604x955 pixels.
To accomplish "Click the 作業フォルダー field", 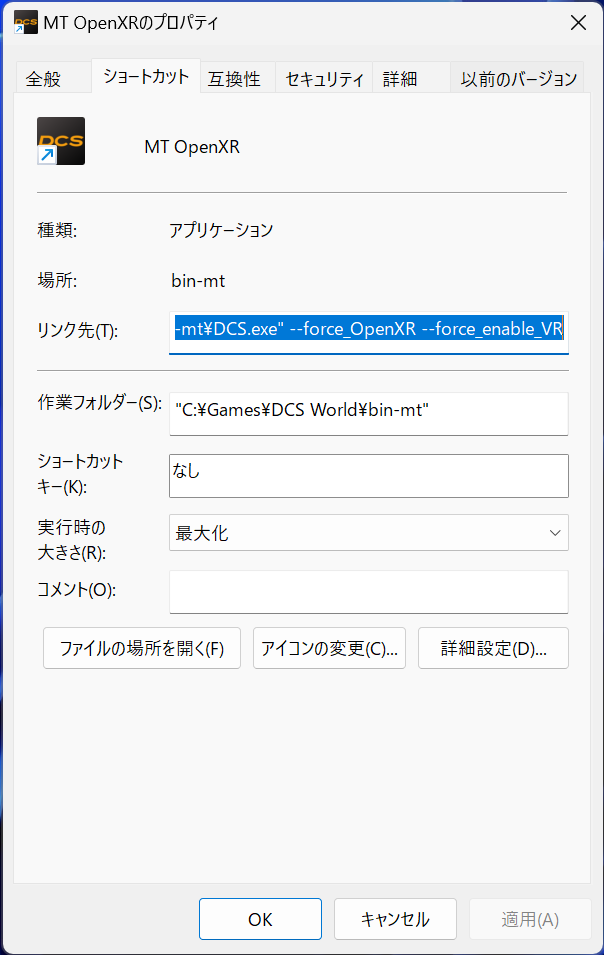I will pyautogui.click(x=369, y=414).
